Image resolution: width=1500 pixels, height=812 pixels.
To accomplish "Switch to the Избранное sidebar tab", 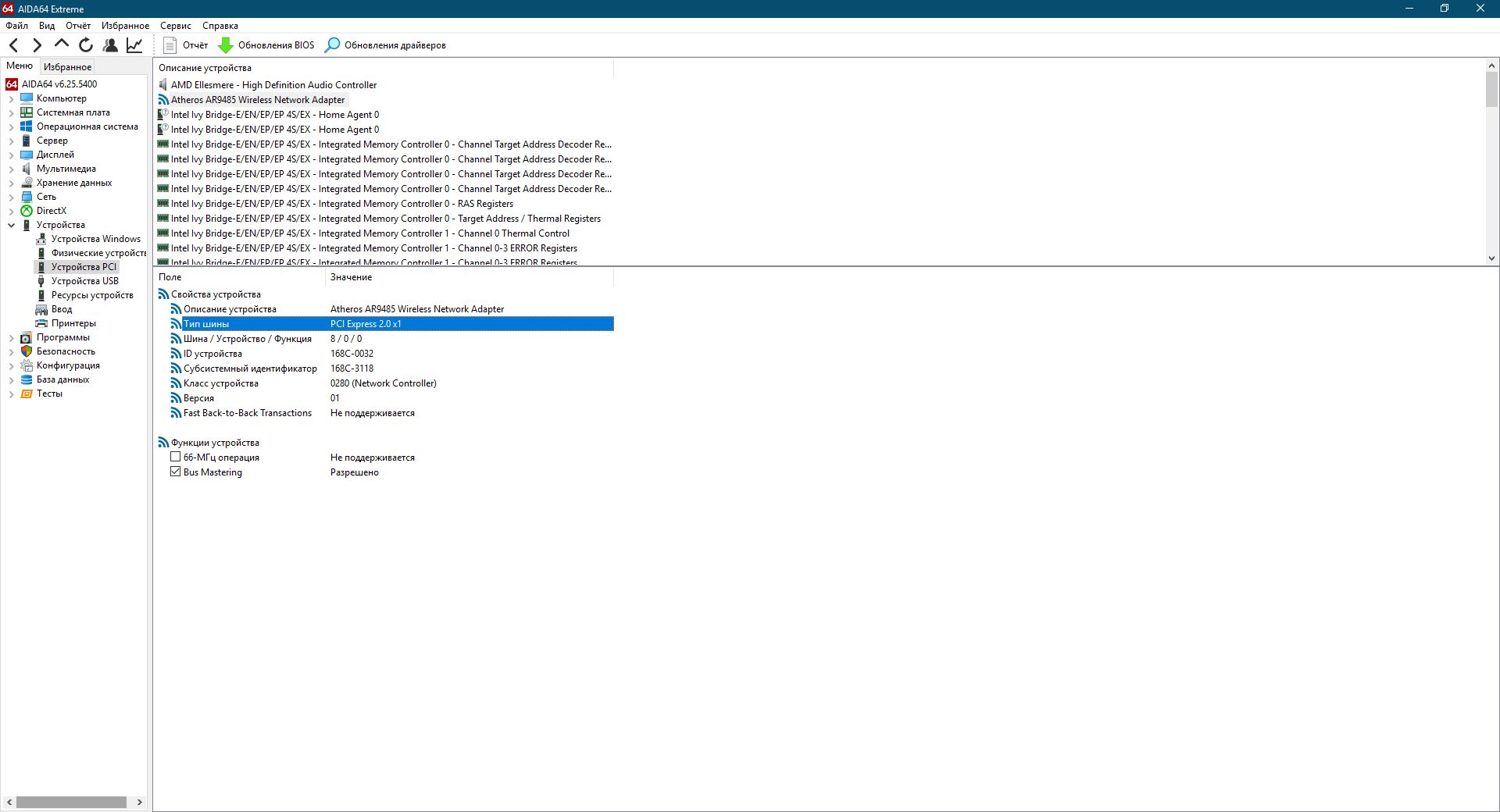I will click(67, 67).
